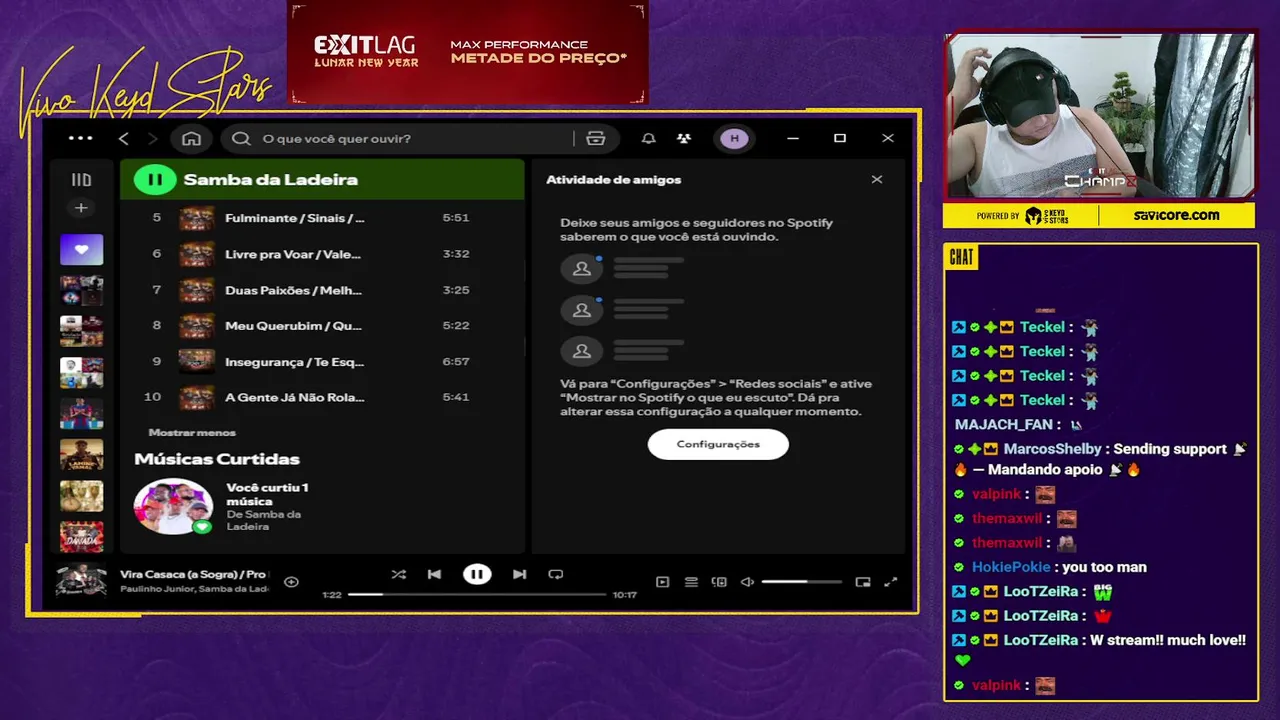
Task: Open the liked music cover thumbnail
Action: 174,506
